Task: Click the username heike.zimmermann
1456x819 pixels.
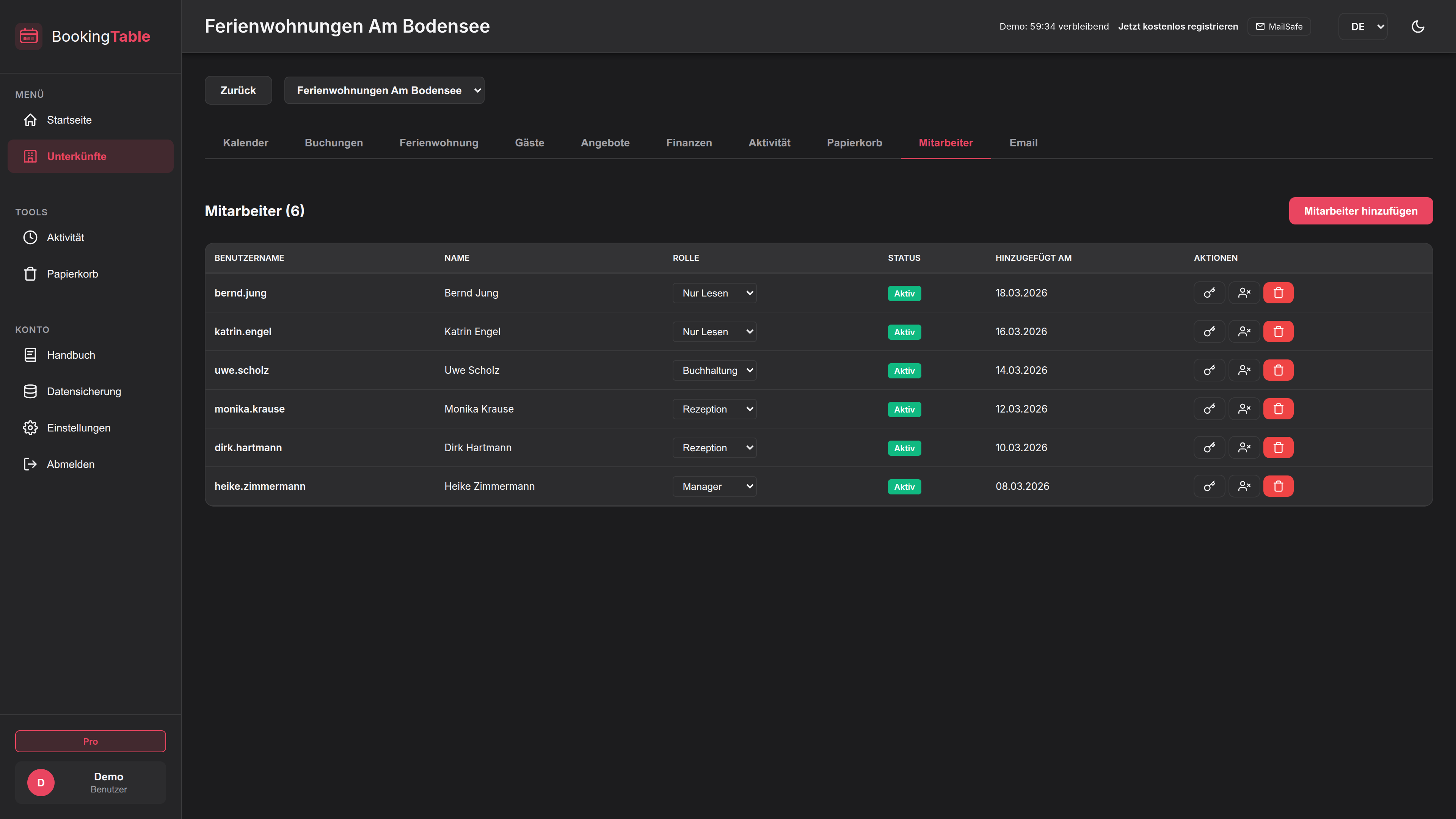Action: pos(260,486)
